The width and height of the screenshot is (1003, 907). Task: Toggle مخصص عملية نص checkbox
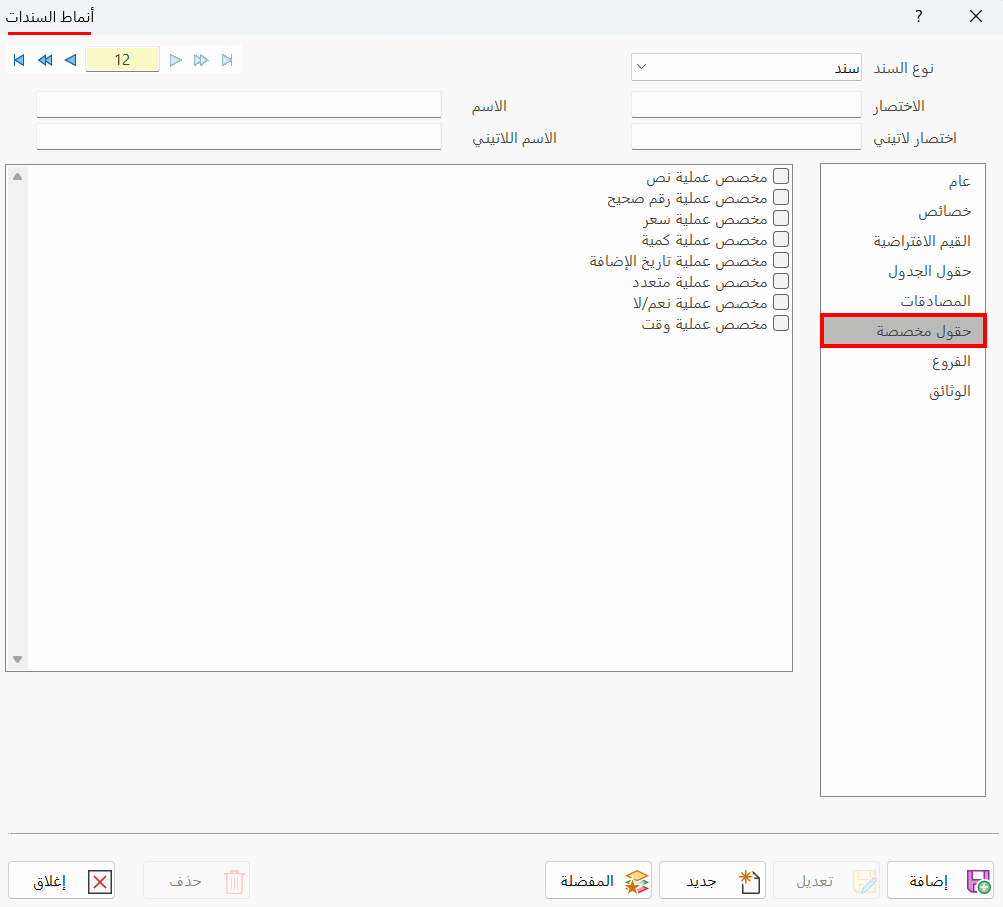coord(780,176)
